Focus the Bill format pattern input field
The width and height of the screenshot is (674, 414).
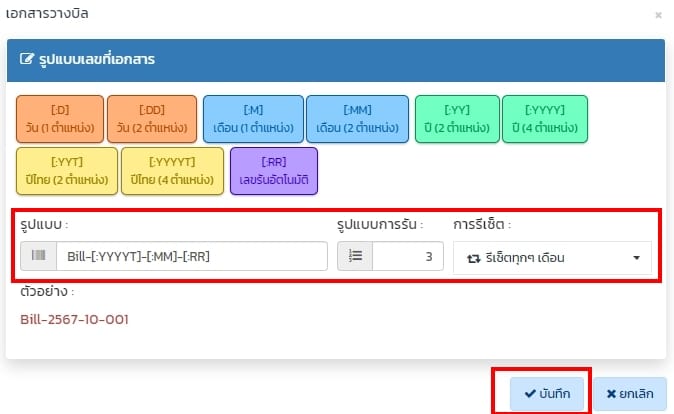coord(190,257)
